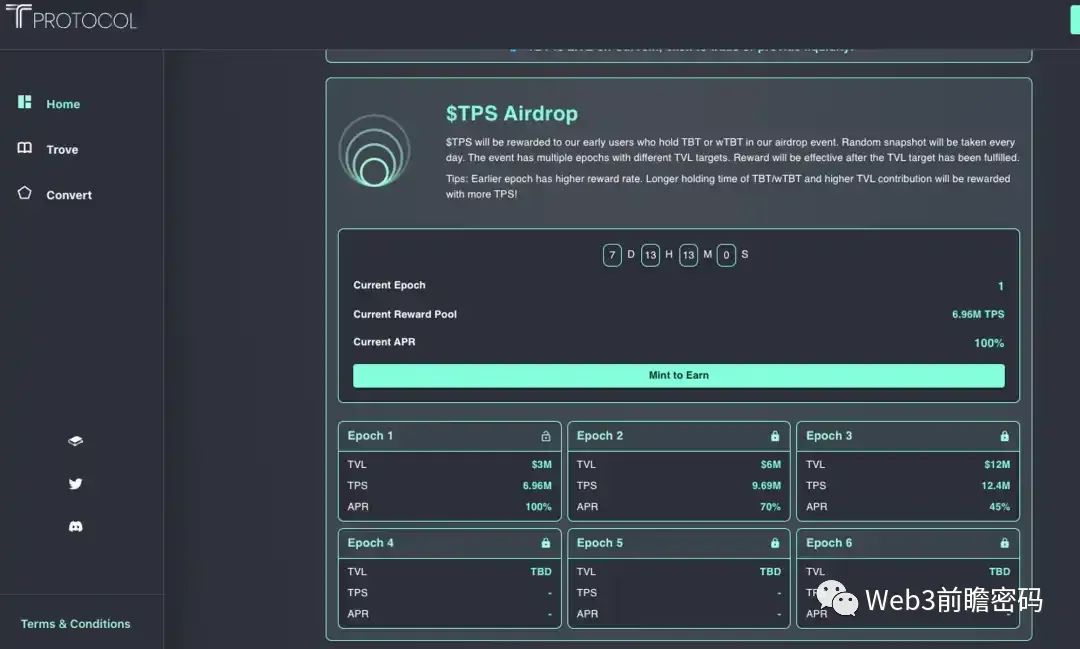The width and height of the screenshot is (1080, 649).
Task: Click the Epoch 4 lock icon
Action: [x=545, y=543]
